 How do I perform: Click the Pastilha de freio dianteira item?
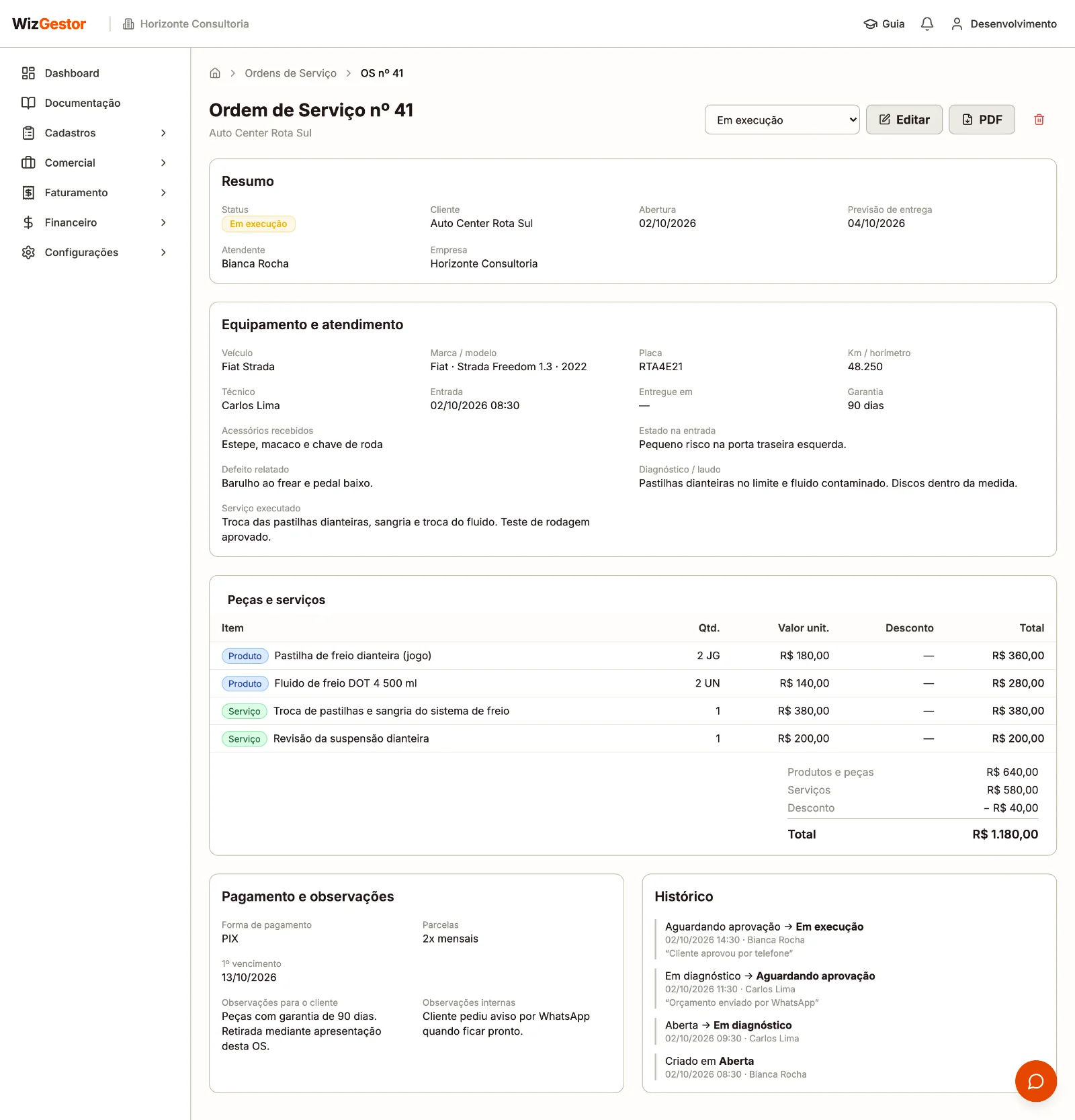point(353,656)
